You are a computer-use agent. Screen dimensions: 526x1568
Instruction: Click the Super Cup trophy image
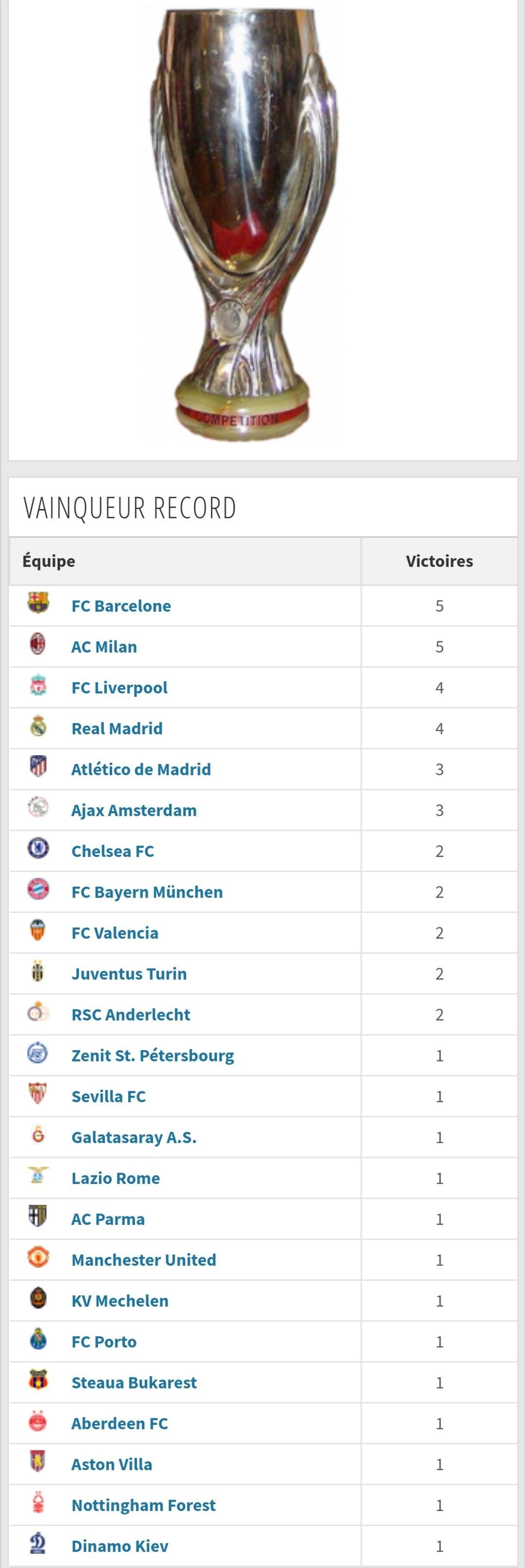click(x=243, y=226)
